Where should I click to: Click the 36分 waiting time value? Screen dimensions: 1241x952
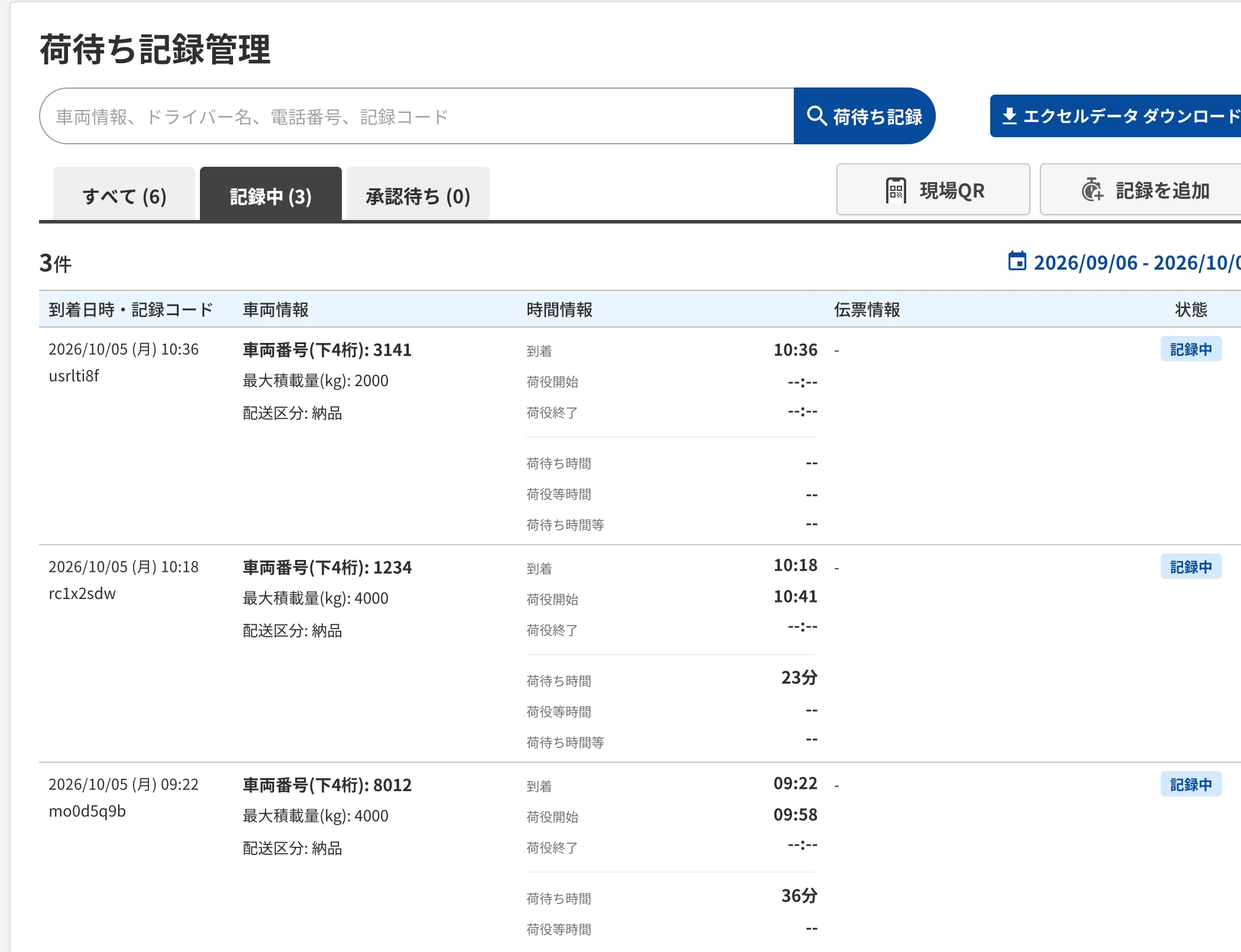pos(799,896)
